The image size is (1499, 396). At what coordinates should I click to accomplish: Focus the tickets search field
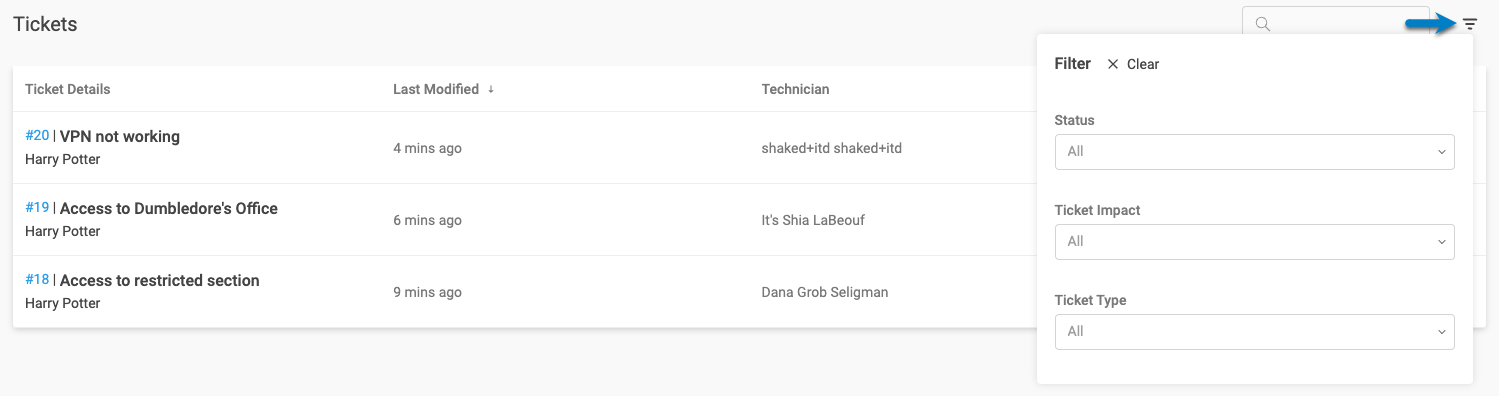pyautogui.click(x=1335, y=24)
